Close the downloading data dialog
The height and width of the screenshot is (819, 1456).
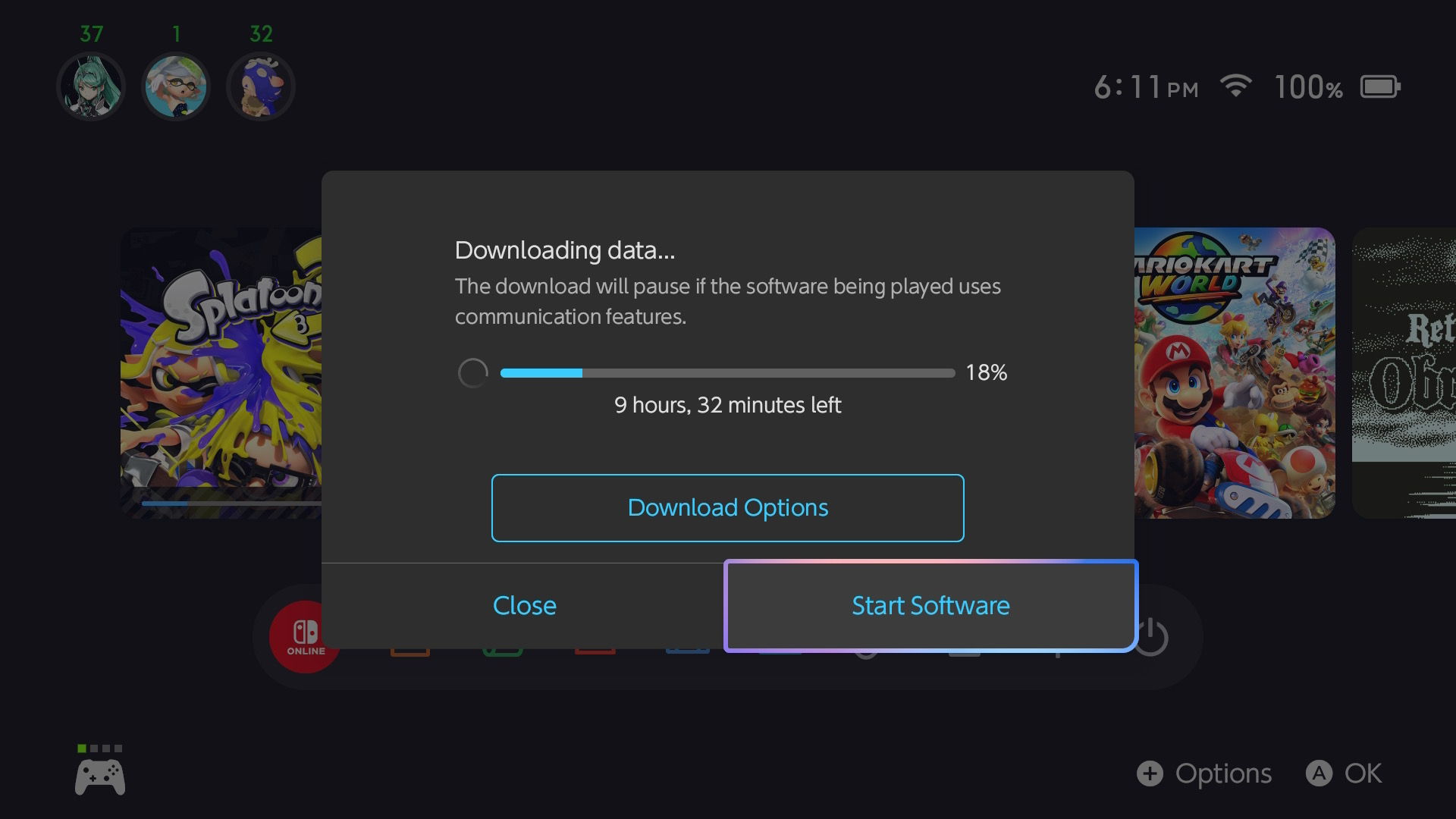[x=524, y=606]
